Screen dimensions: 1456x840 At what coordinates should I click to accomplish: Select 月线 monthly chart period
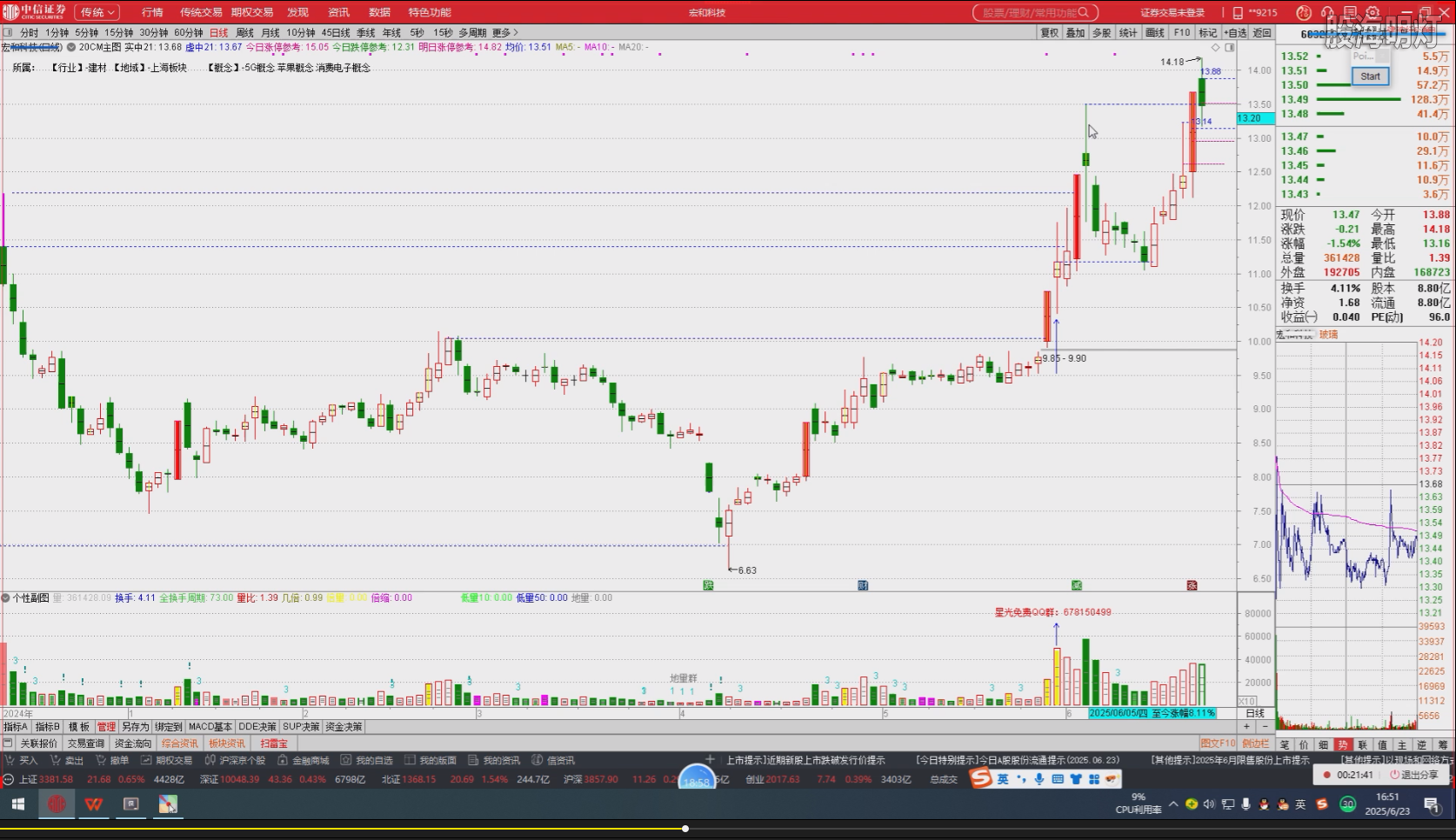coord(270,33)
